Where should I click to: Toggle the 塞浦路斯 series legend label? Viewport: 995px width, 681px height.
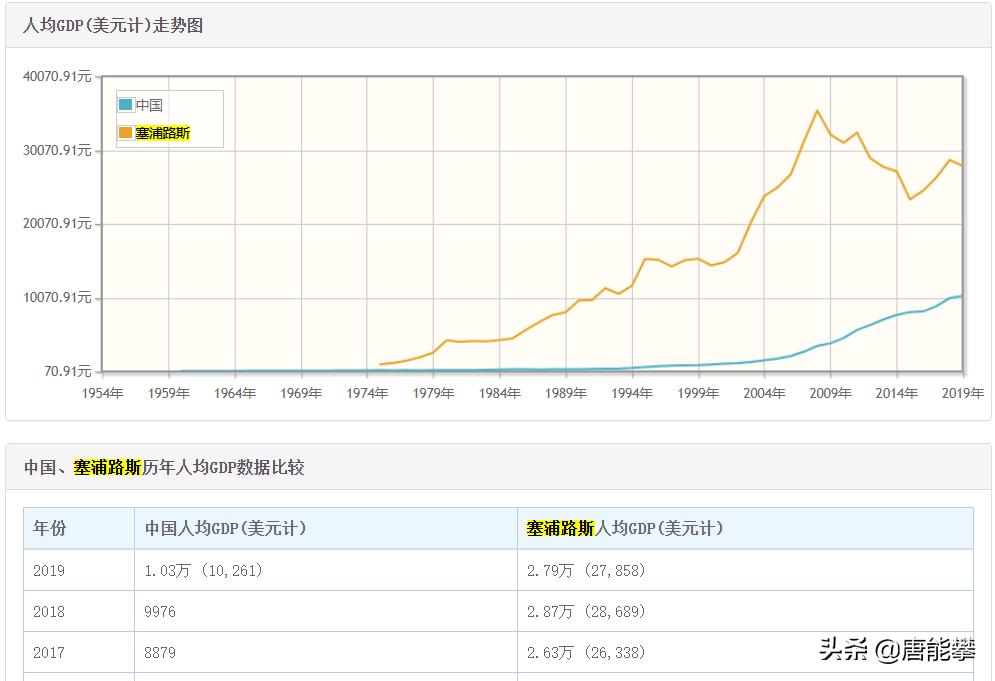click(x=163, y=133)
